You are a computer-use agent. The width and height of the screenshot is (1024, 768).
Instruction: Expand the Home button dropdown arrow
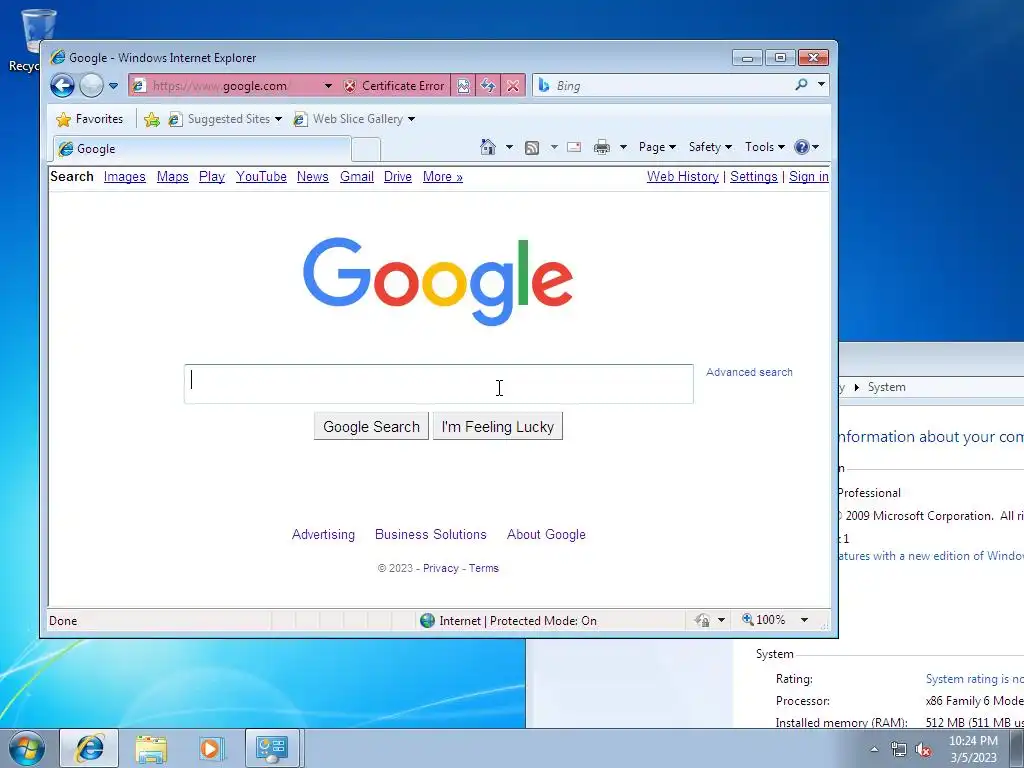[509, 147]
